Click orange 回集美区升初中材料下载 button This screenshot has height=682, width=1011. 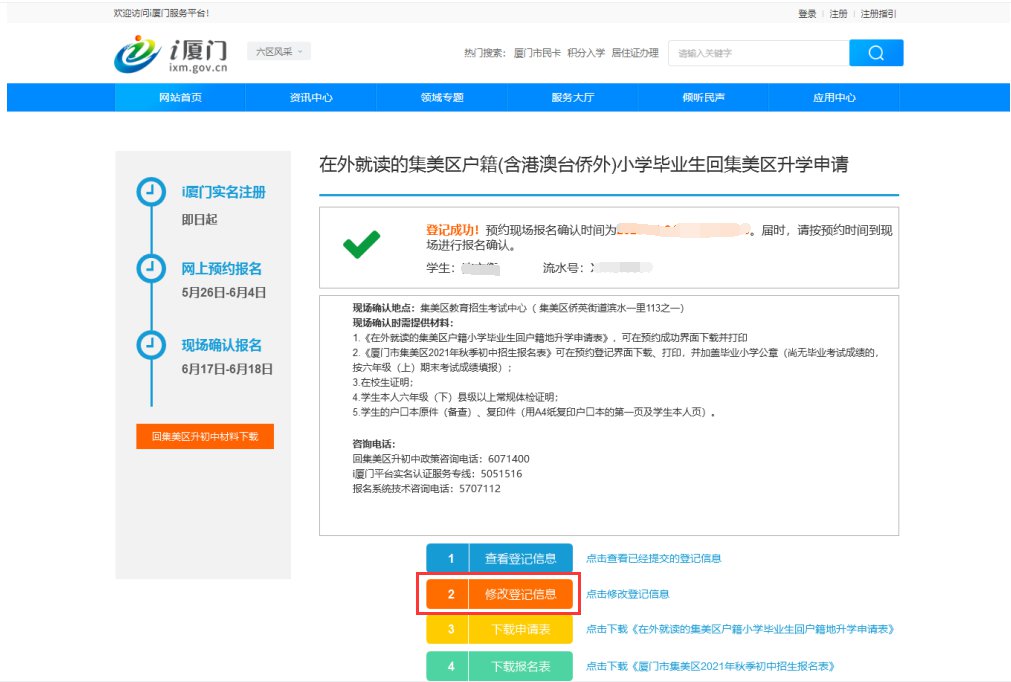(205, 437)
